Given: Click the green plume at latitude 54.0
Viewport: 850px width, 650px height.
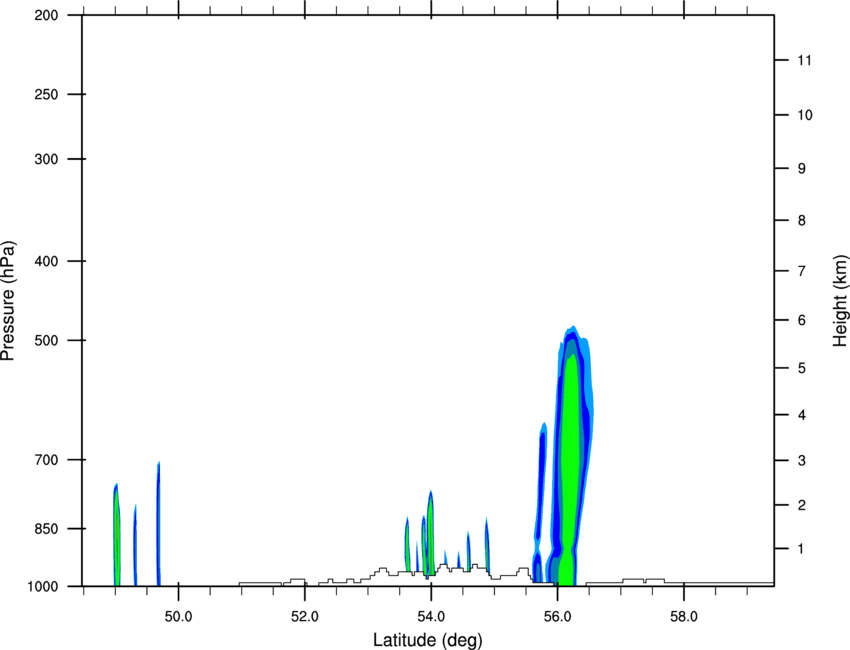Looking at the screenshot, I should point(430,534).
